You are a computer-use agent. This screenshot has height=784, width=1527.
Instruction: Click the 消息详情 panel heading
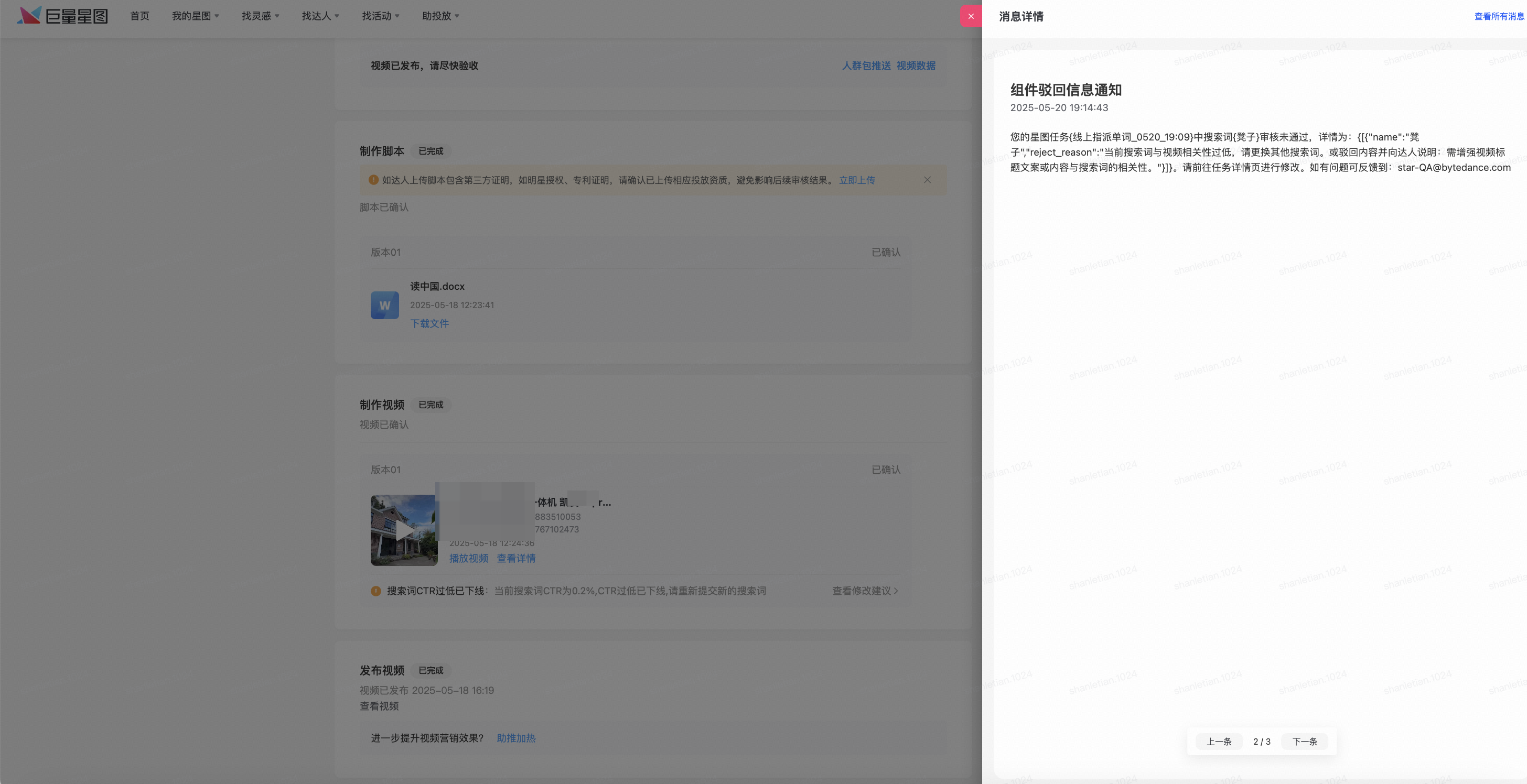pyautogui.click(x=1021, y=17)
